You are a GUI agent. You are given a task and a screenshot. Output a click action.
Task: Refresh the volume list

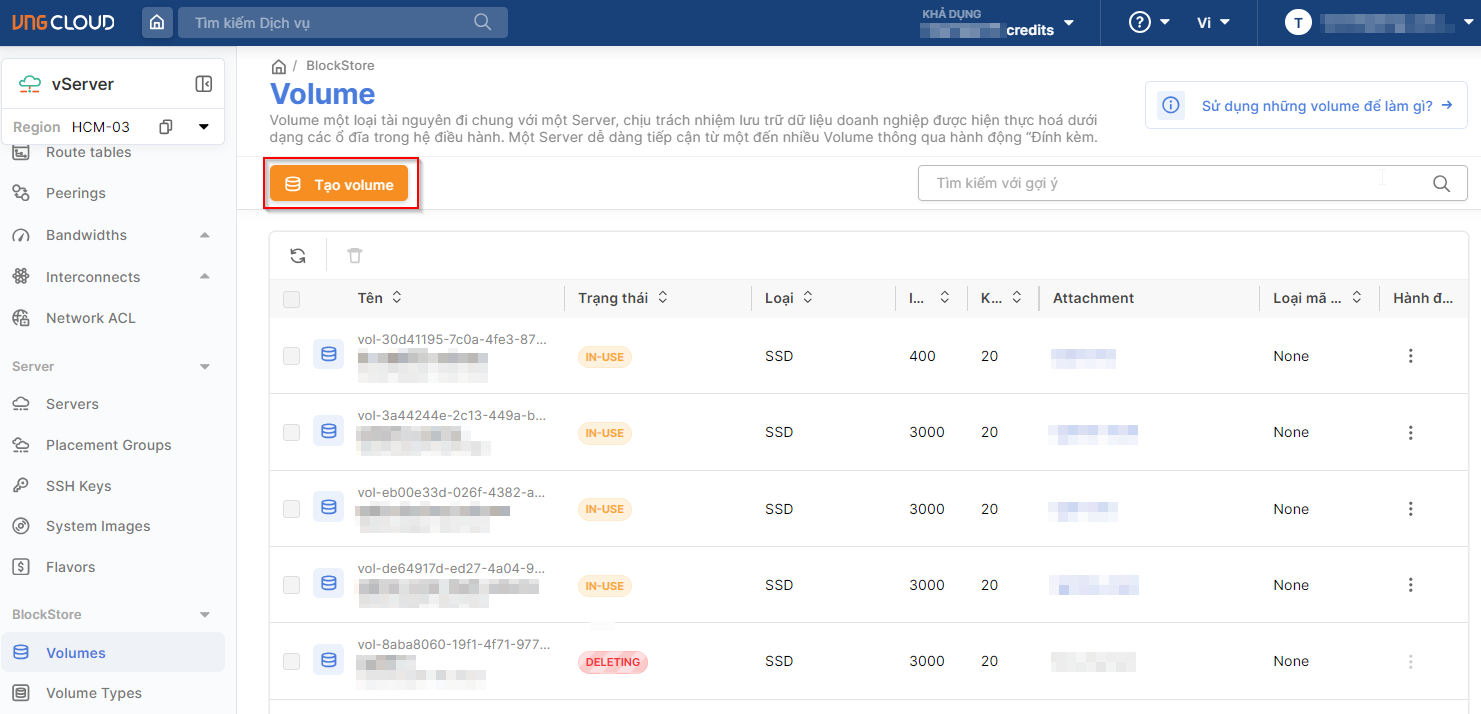(x=298, y=256)
